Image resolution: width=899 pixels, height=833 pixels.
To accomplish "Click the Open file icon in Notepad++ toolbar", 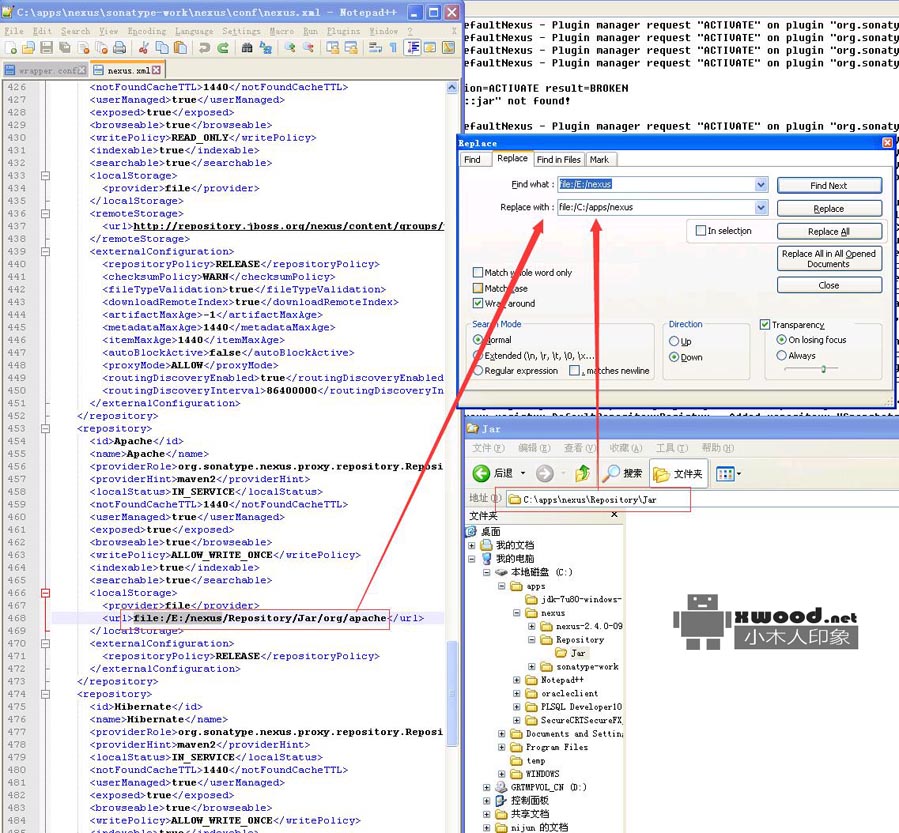I will tap(29, 48).
